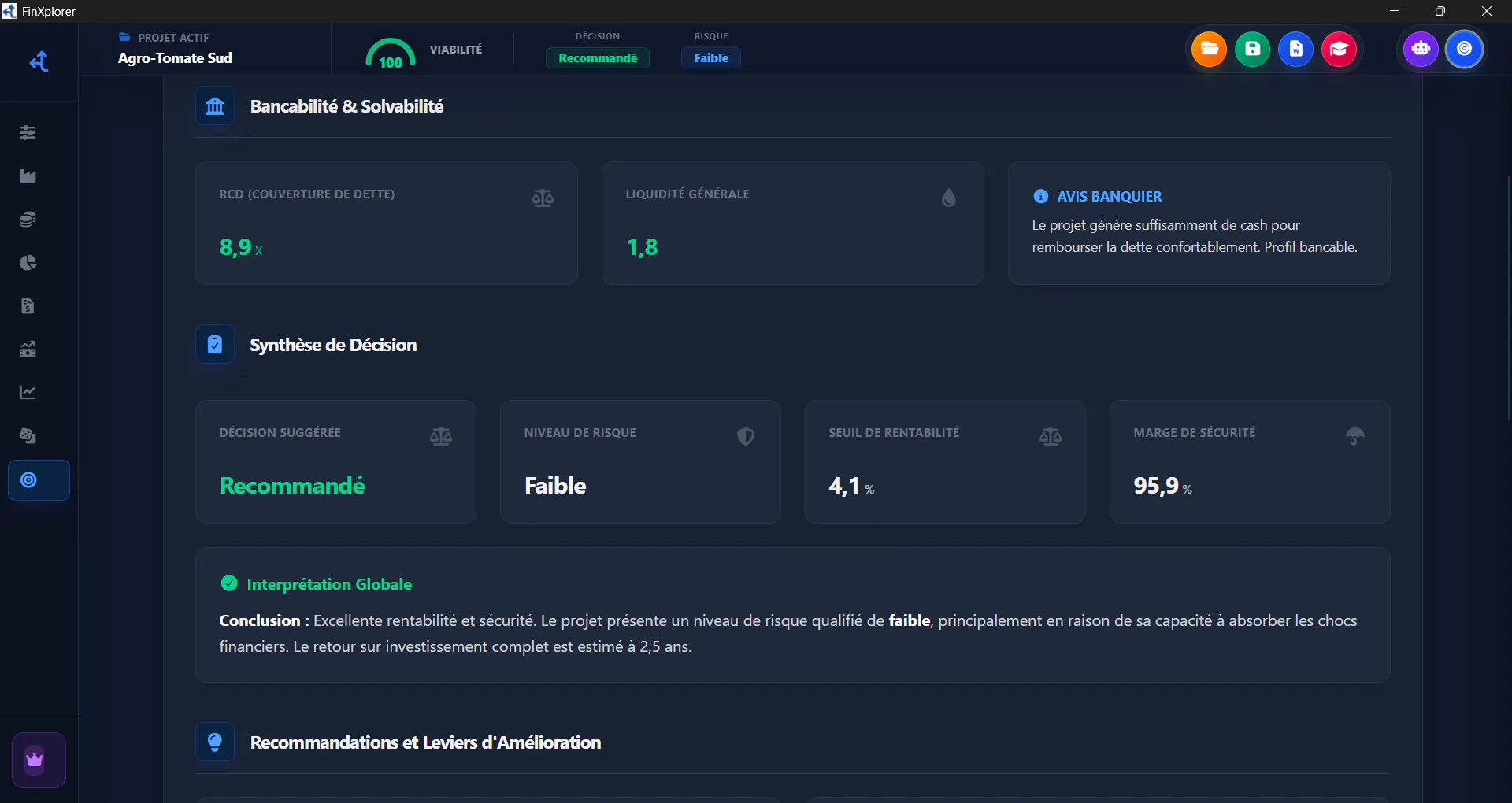Click the 8,9 x RCD value
This screenshot has width=1512, height=803.
point(241,248)
